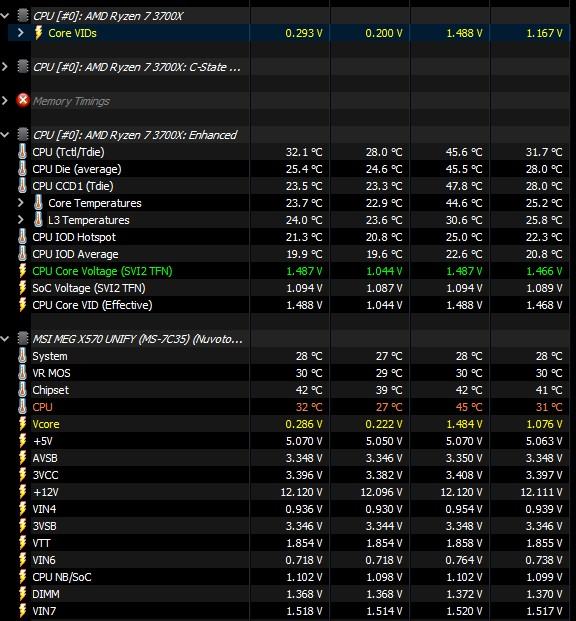Click the chip icon of the first Ryzen 7 3700X header
The width and height of the screenshot is (576, 621).
click(23, 16)
